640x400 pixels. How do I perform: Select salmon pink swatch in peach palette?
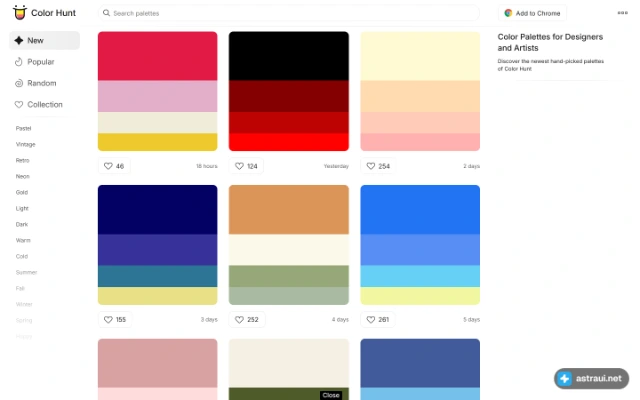click(420, 142)
